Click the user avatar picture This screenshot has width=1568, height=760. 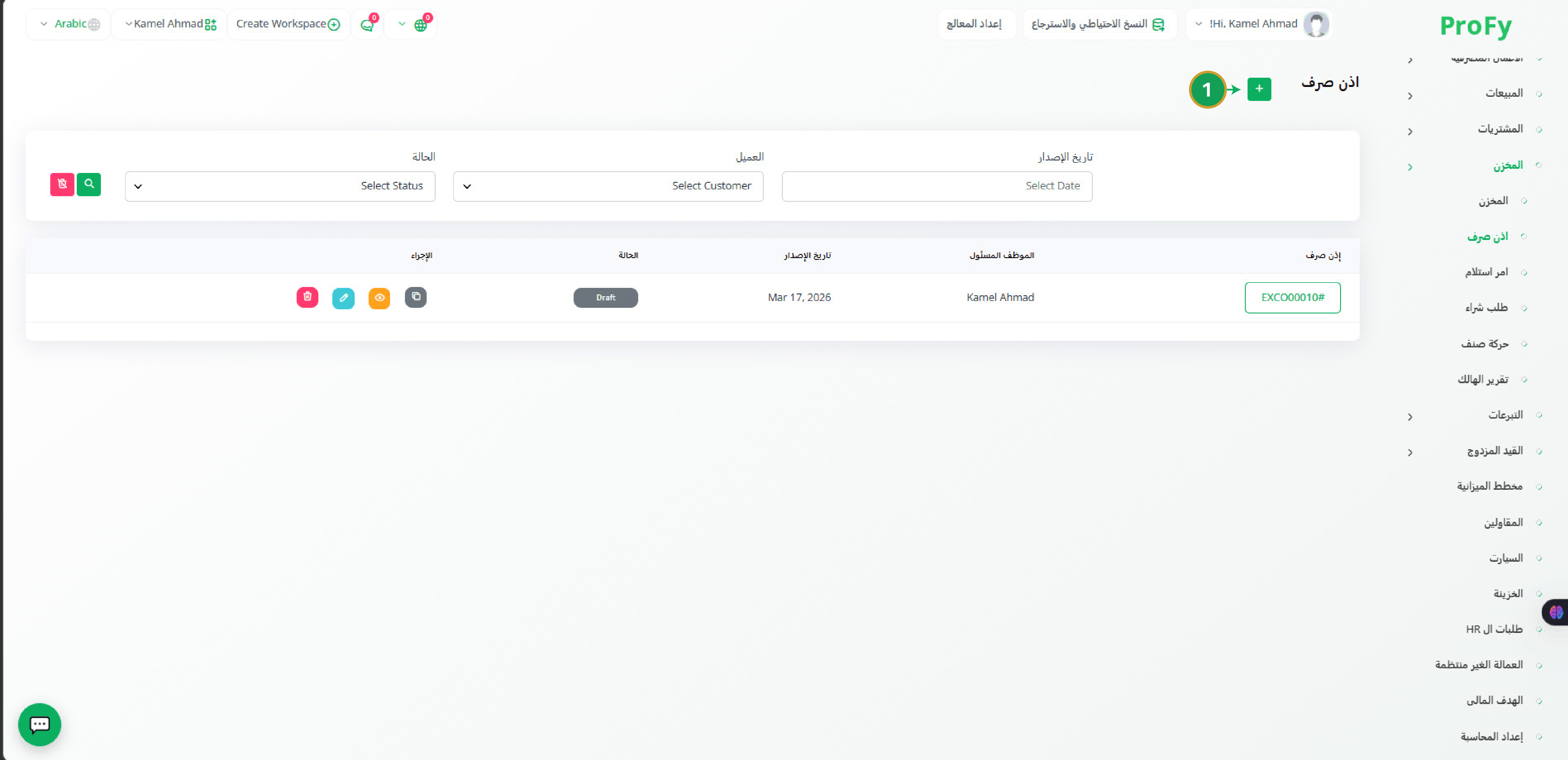[1315, 24]
